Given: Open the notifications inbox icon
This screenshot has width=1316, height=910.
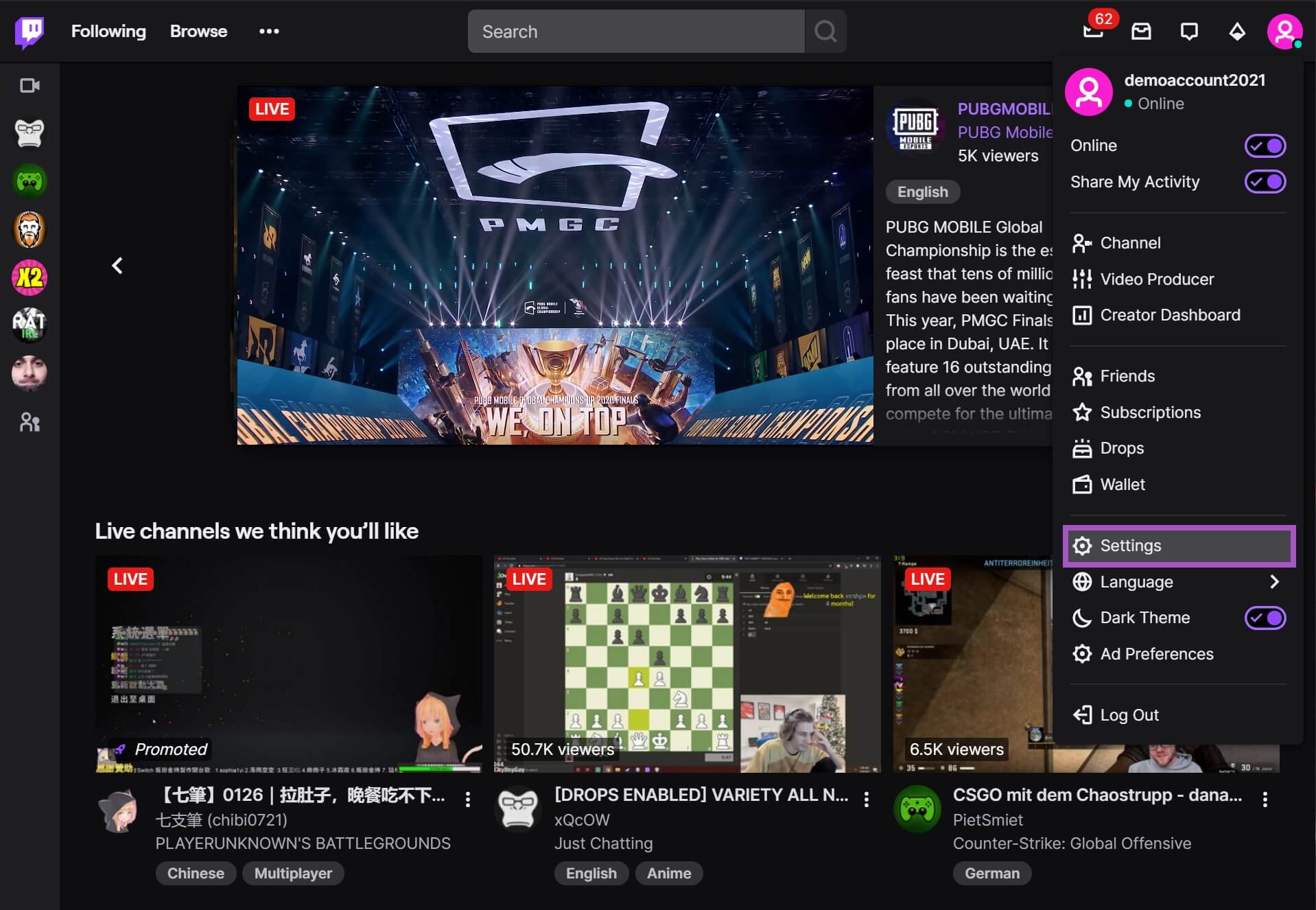Looking at the screenshot, I should tap(1141, 32).
